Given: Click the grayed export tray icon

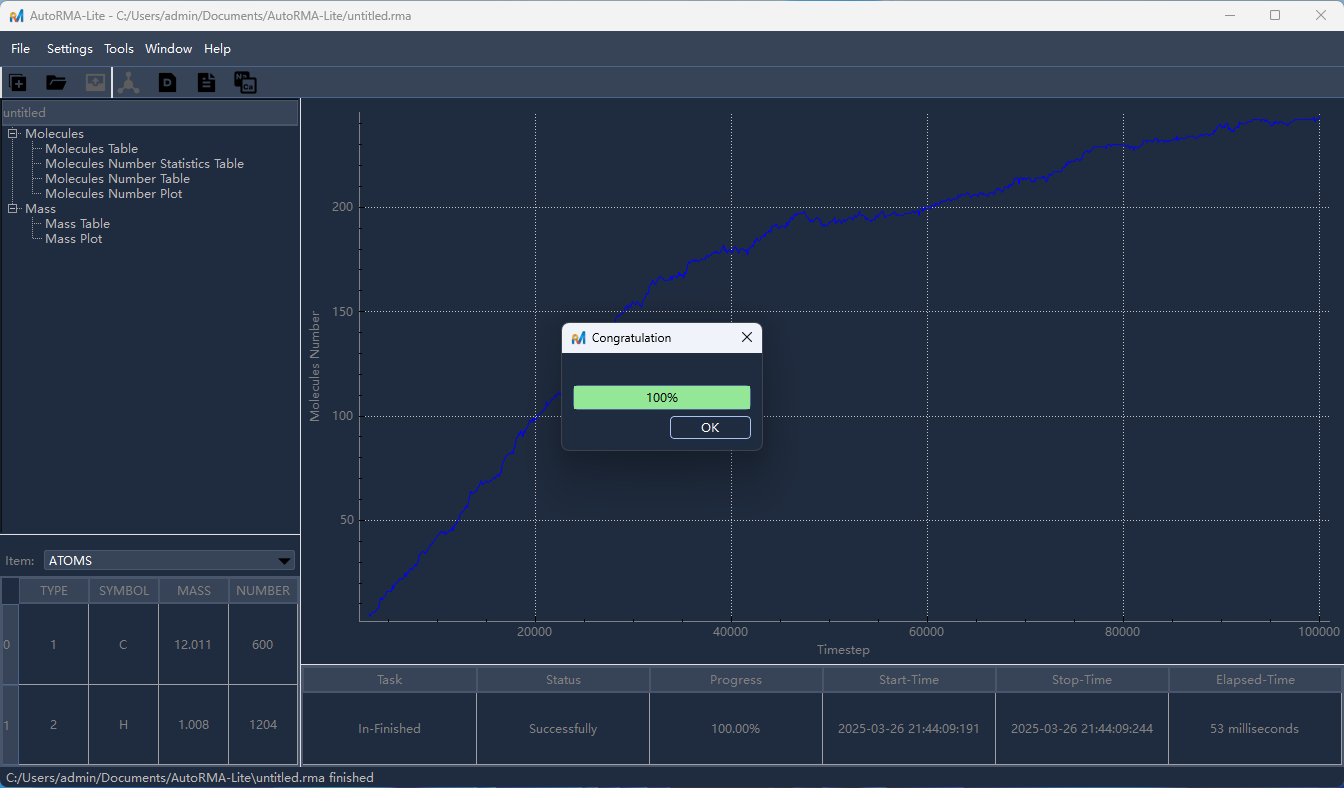Looking at the screenshot, I should 95,83.
